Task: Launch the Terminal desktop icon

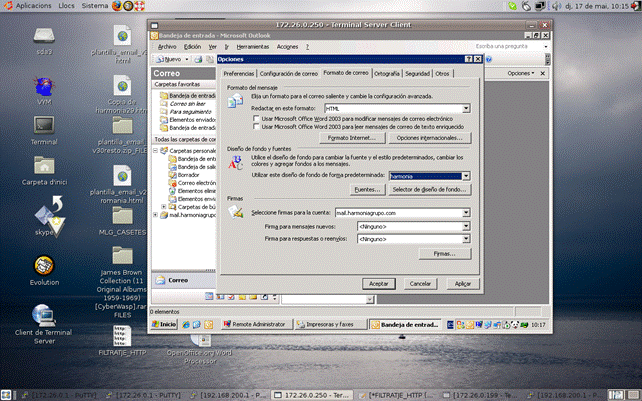Action: click(x=43, y=126)
